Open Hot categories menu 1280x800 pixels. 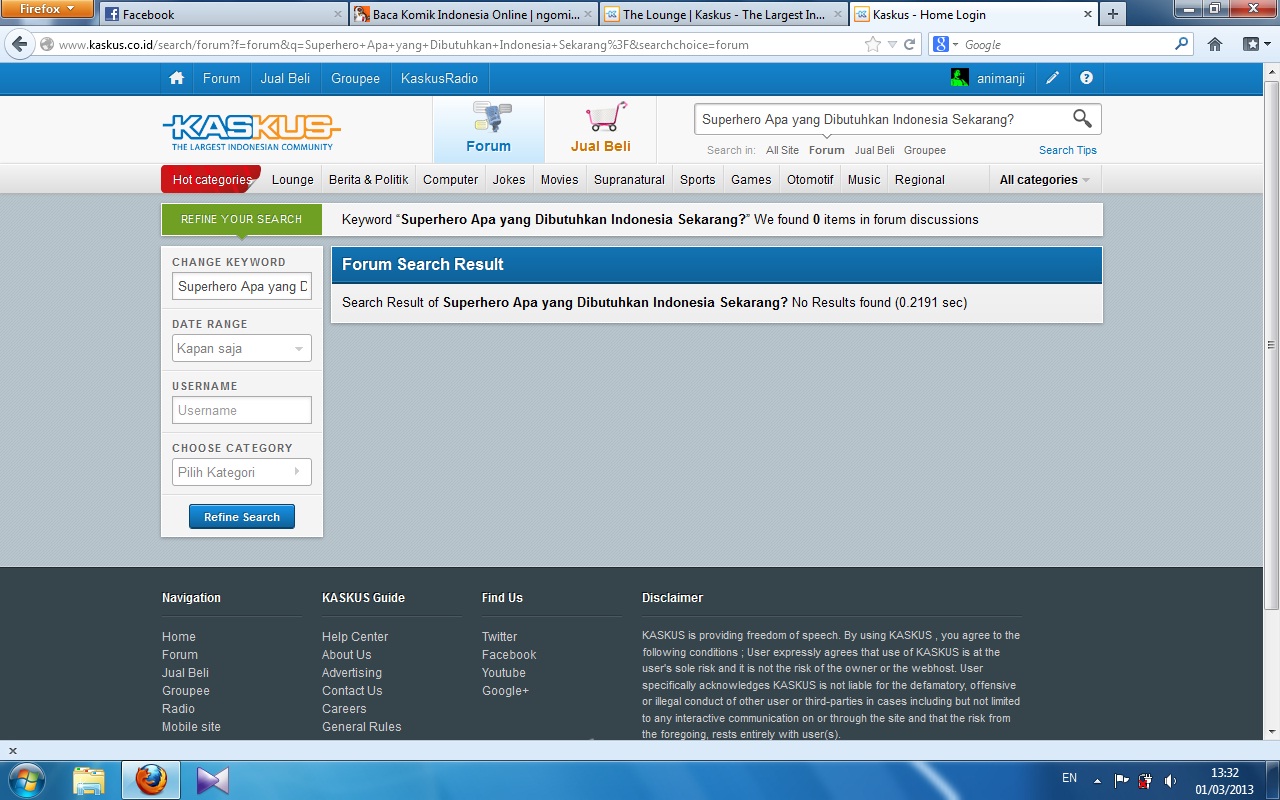pos(211,180)
